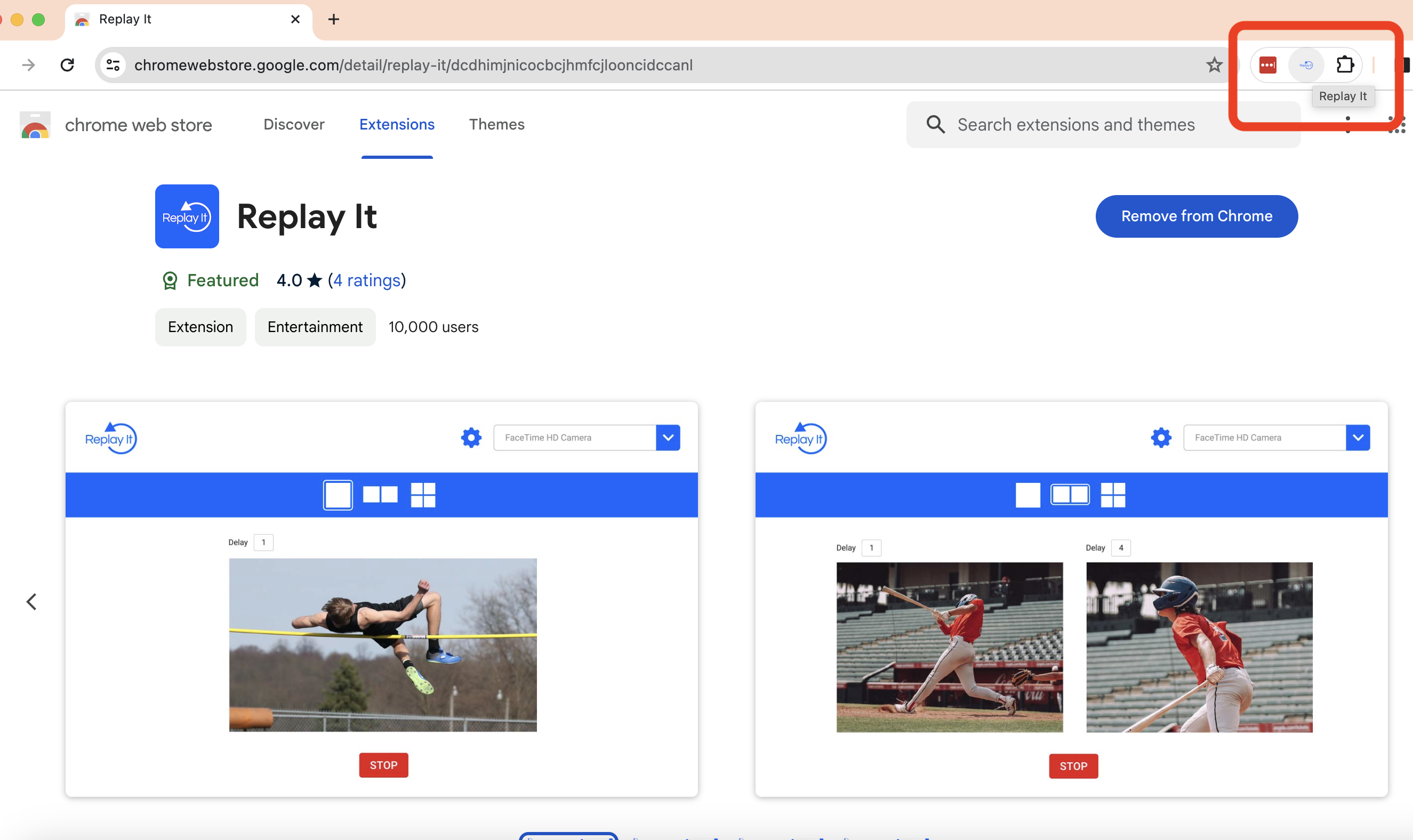The height and width of the screenshot is (840, 1413).
Task: Focus the Search extensions and themes field
Action: 1103,125
